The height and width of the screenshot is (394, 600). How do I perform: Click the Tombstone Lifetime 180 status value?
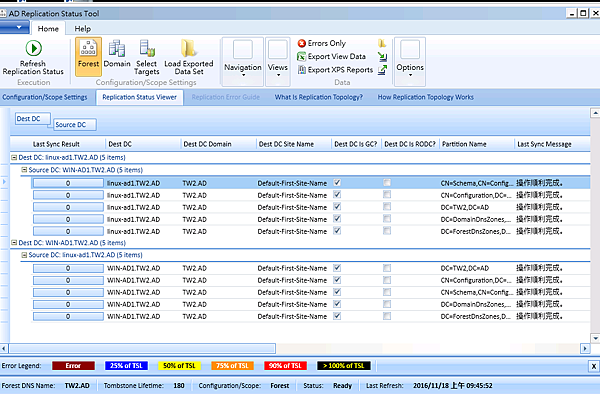click(x=179, y=386)
